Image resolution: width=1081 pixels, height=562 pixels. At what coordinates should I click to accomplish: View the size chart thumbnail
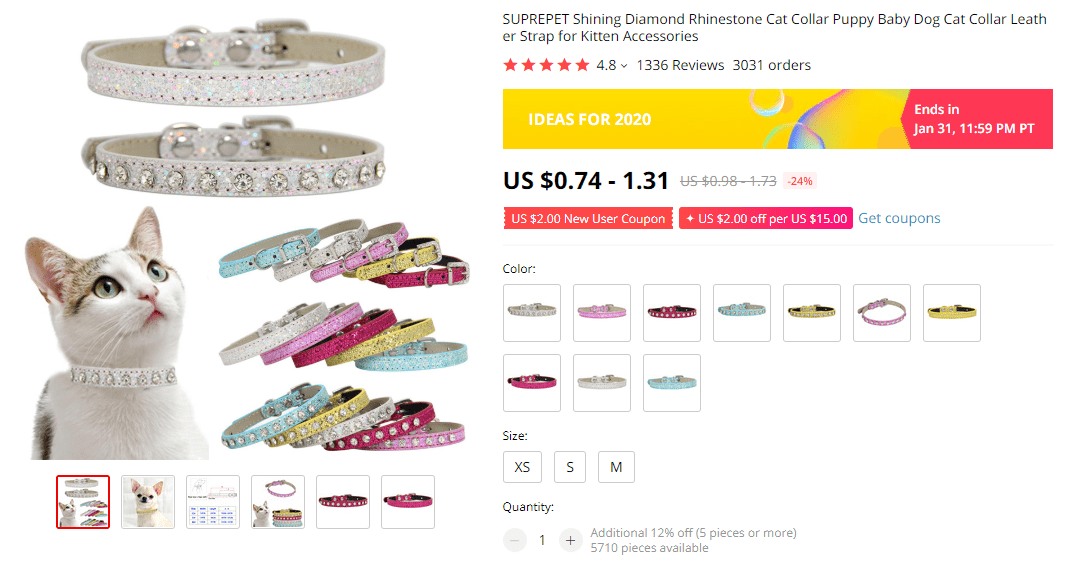click(213, 502)
